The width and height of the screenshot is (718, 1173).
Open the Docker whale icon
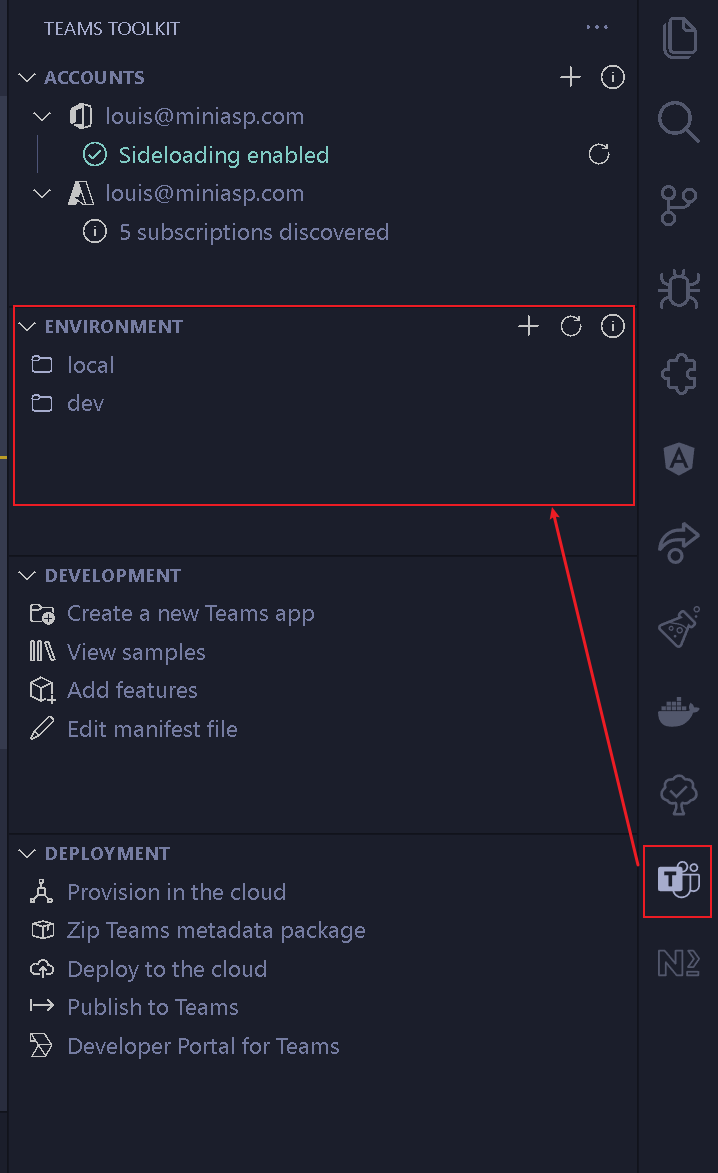(678, 711)
